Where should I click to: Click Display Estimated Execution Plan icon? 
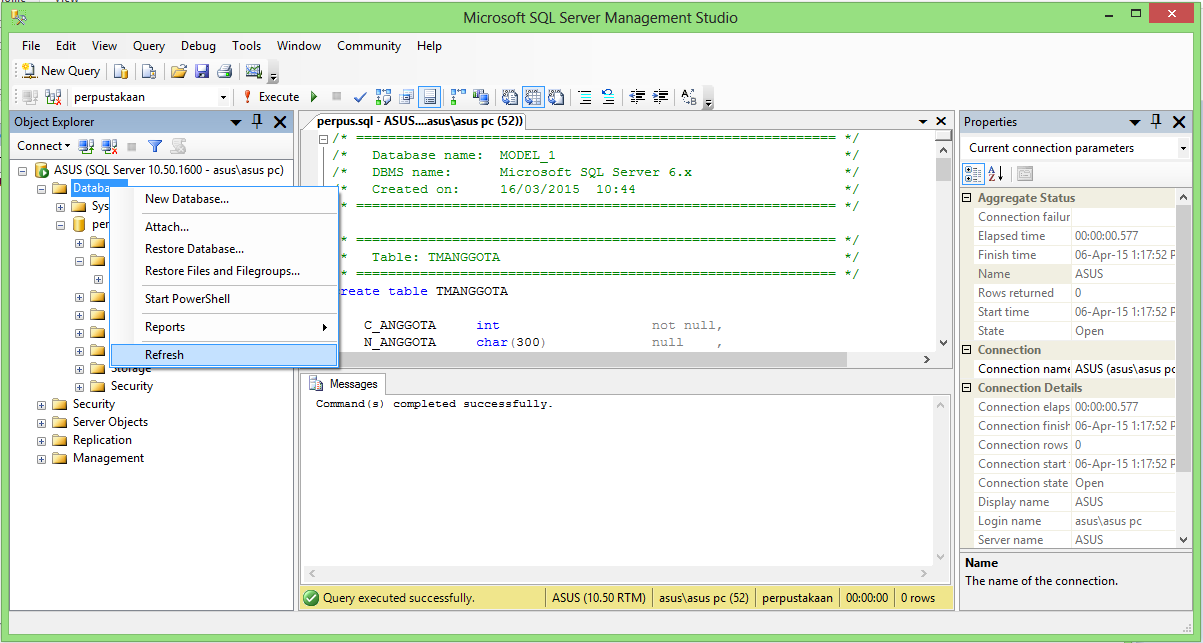pyautogui.click(x=382, y=97)
